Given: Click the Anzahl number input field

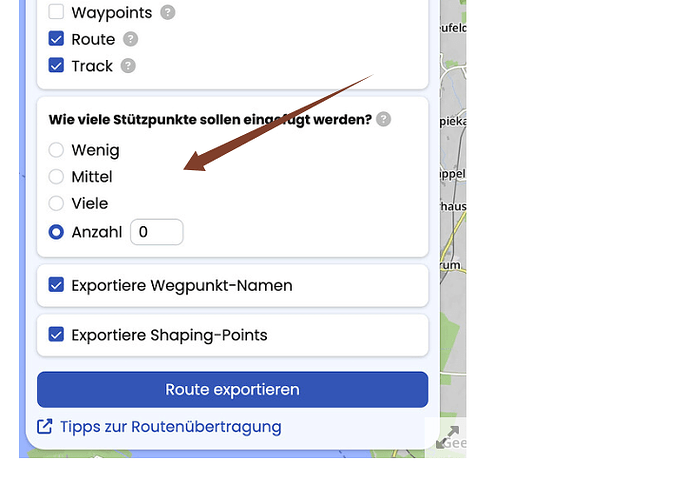Looking at the screenshot, I should click(x=157, y=232).
